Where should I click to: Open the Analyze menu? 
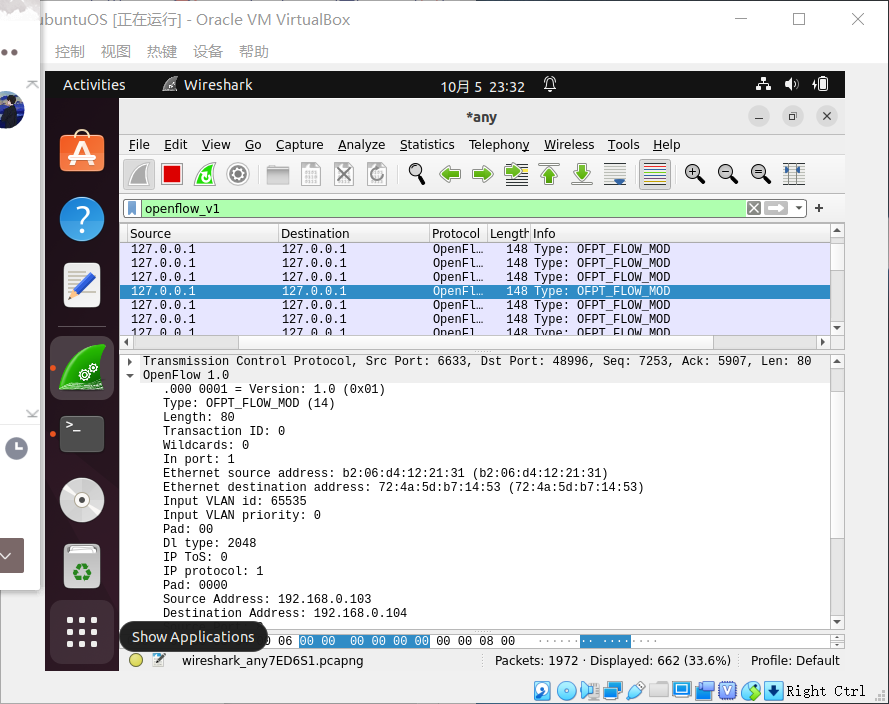pos(361,145)
